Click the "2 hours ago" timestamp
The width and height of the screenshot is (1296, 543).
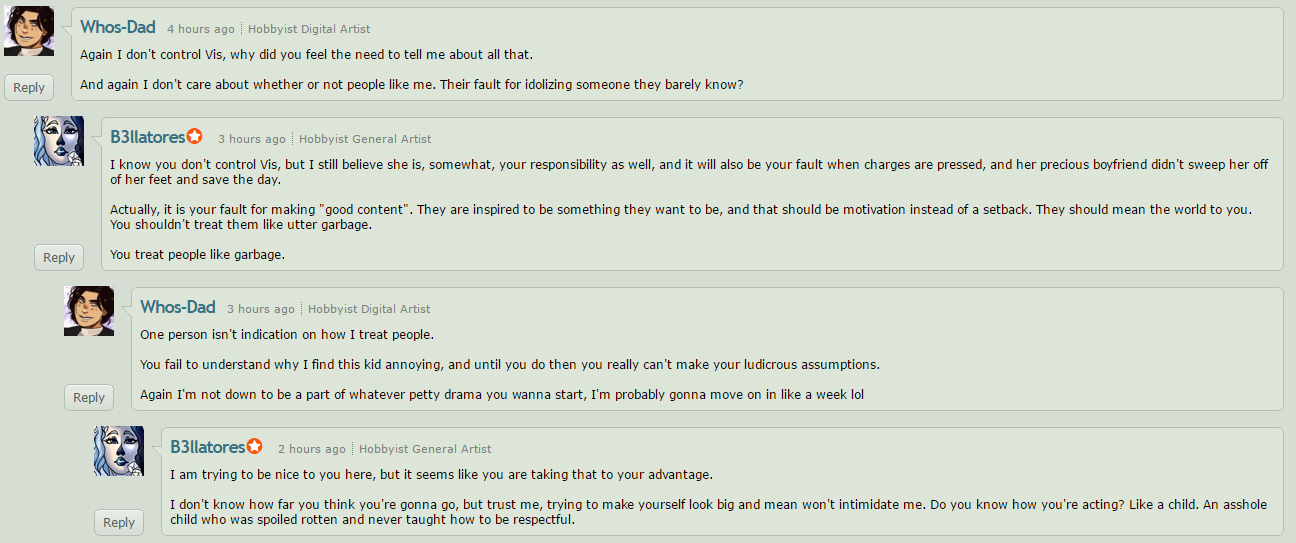[x=312, y=449]
